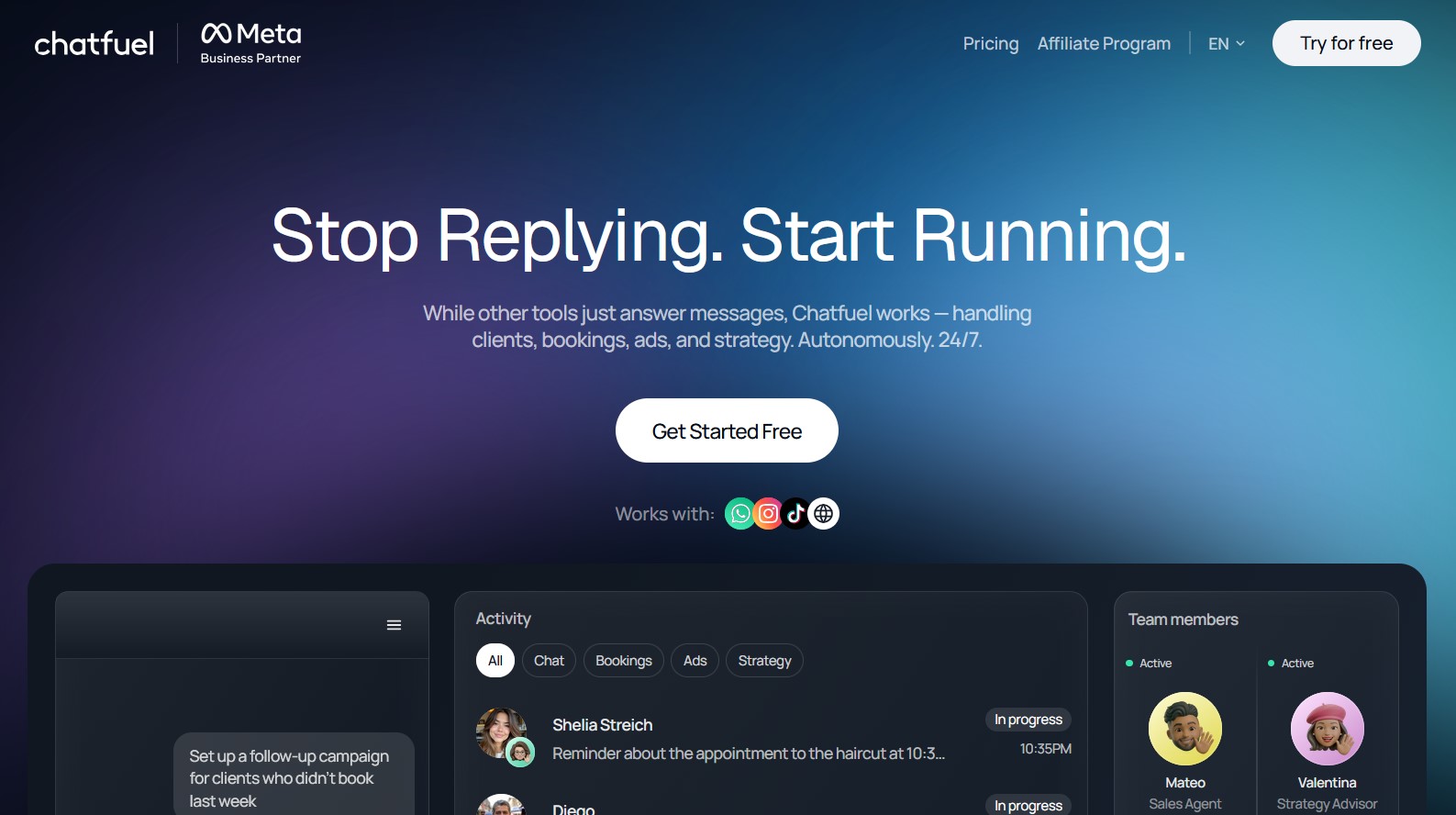1456x815 pixels.
Task: Click In progress badge on Shelia Streich row
Action: click(x=1028, y=720)
